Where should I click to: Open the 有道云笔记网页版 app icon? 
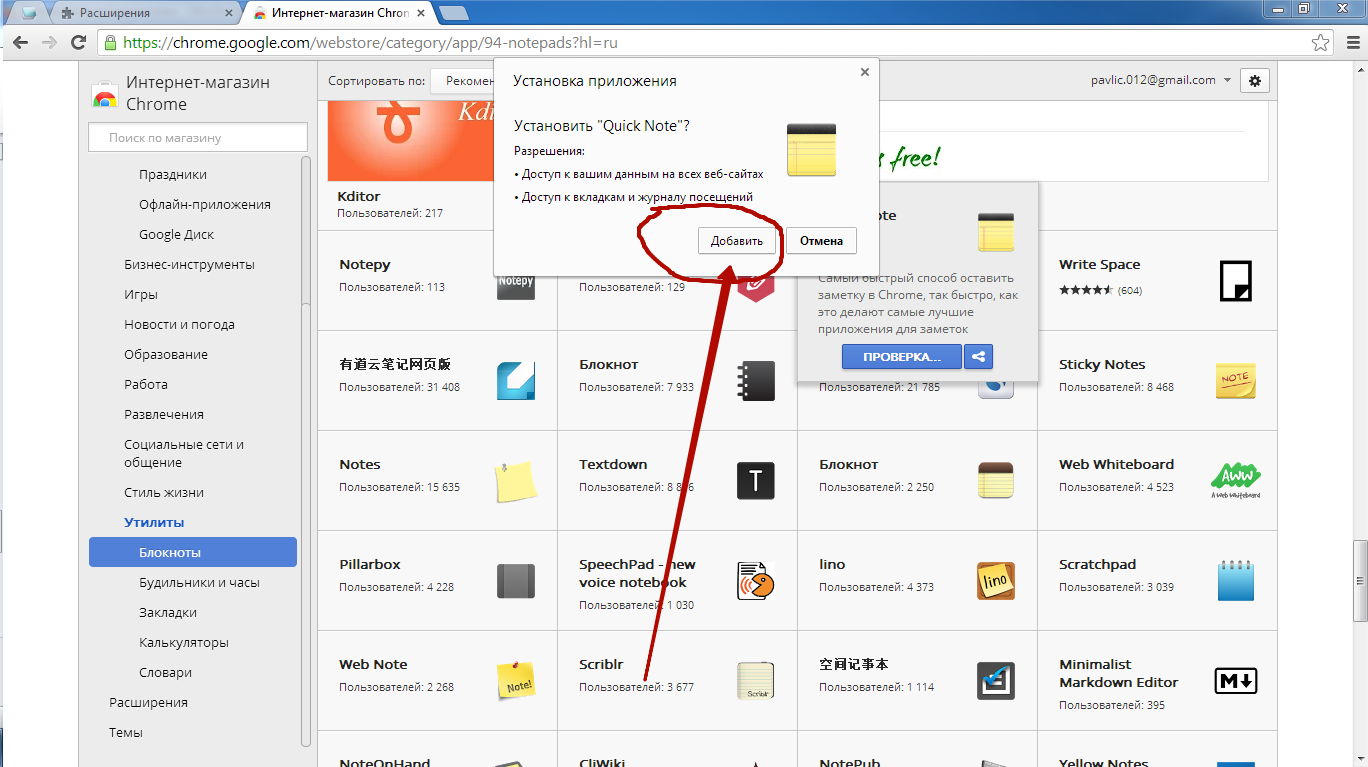516,381
